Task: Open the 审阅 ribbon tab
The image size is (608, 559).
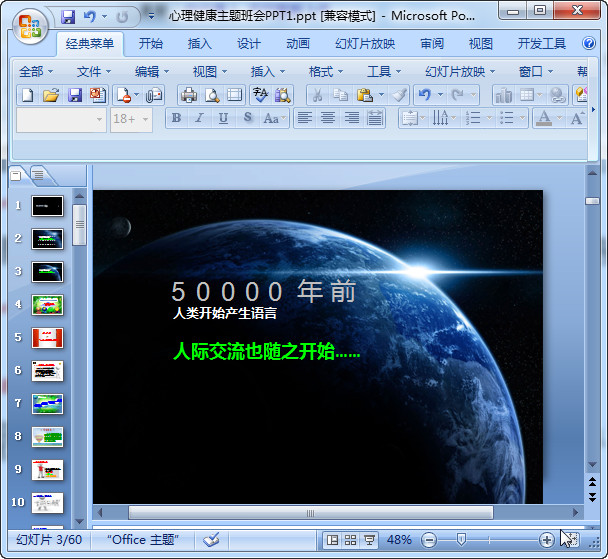Action: 432,43
